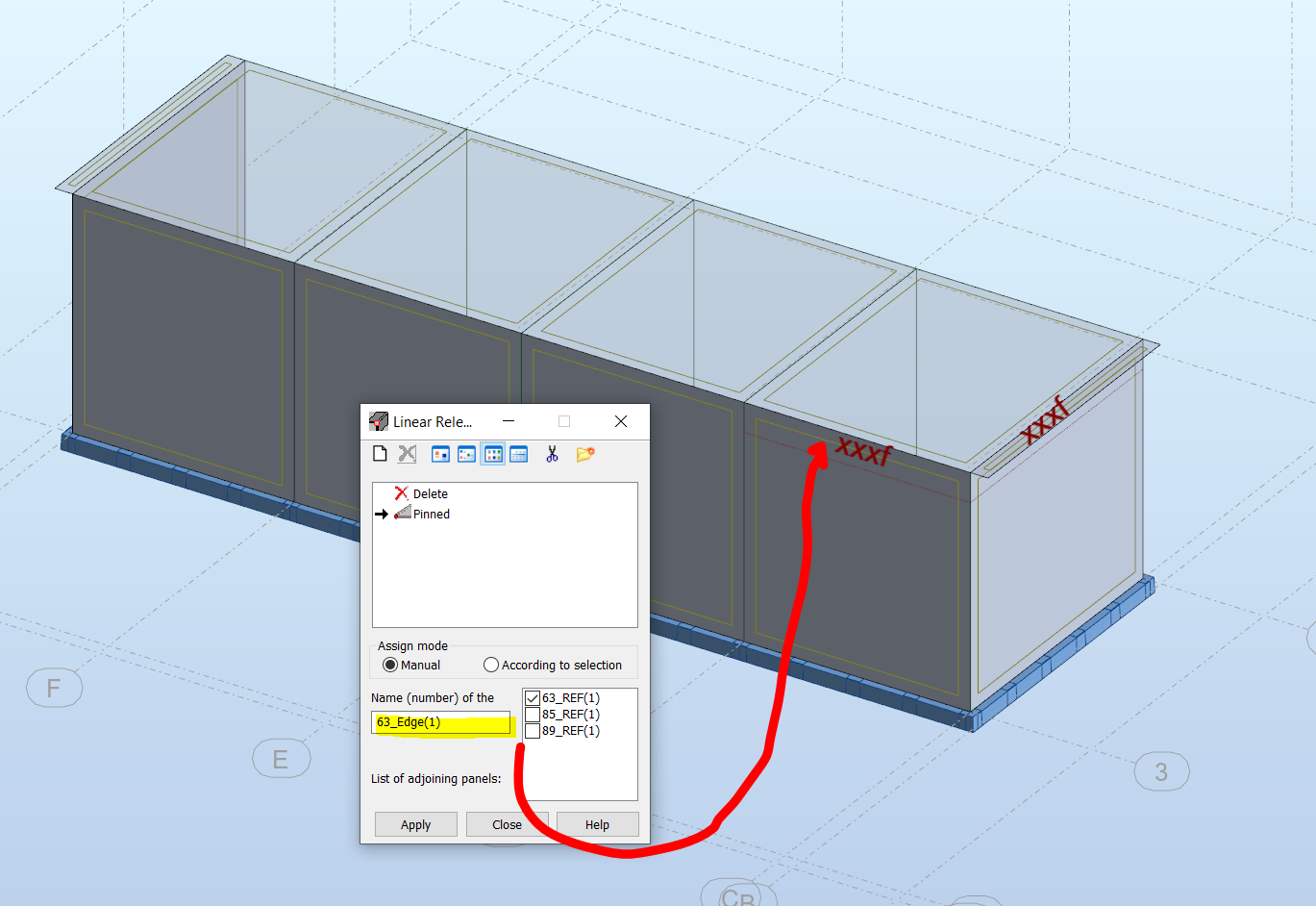The width and height of the screenshot is (1316, 906).
Task: Choose the Manual assign mode
Action: tap(391, 664)
